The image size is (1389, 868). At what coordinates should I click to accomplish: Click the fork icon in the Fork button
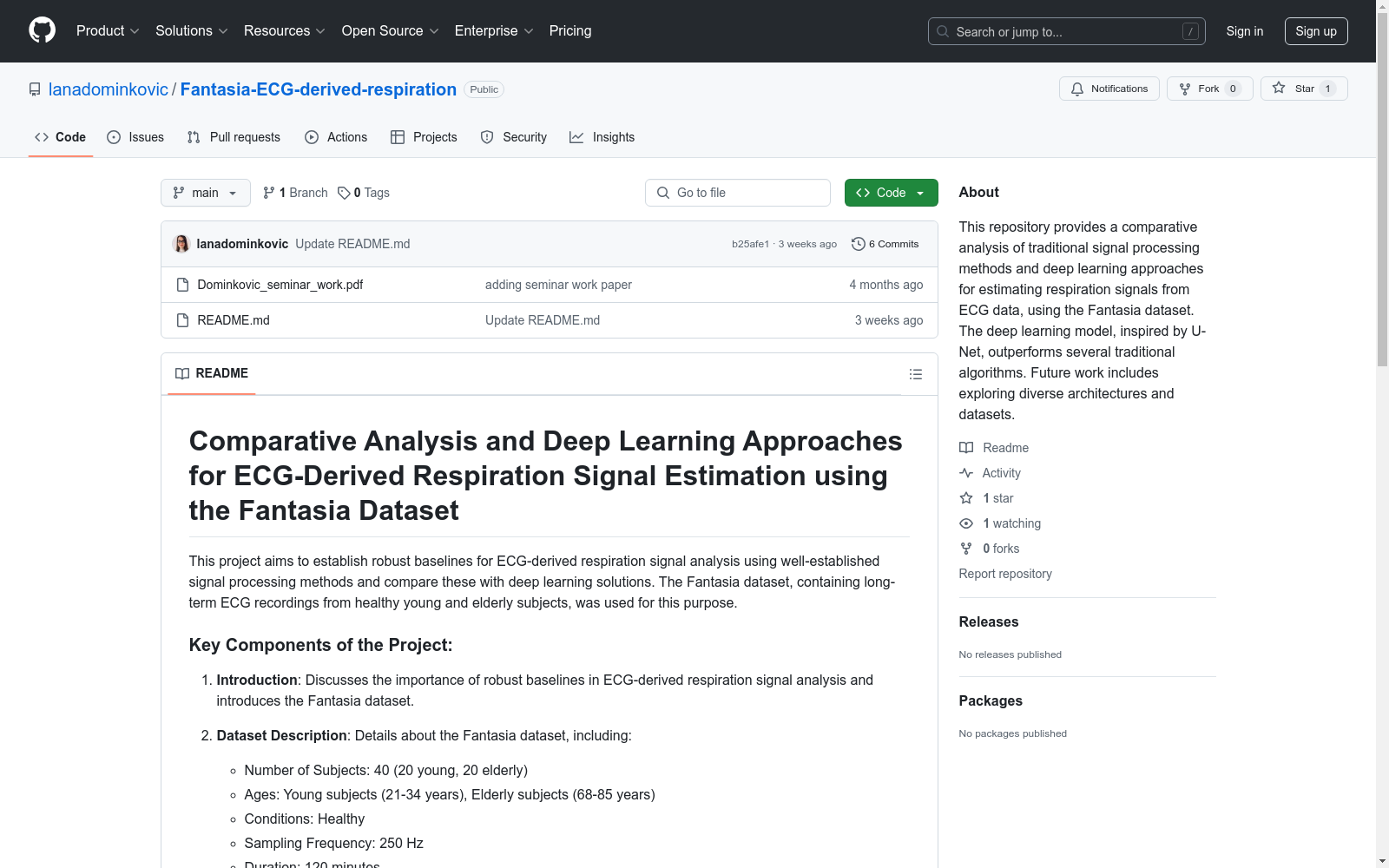coord(1185,89)
